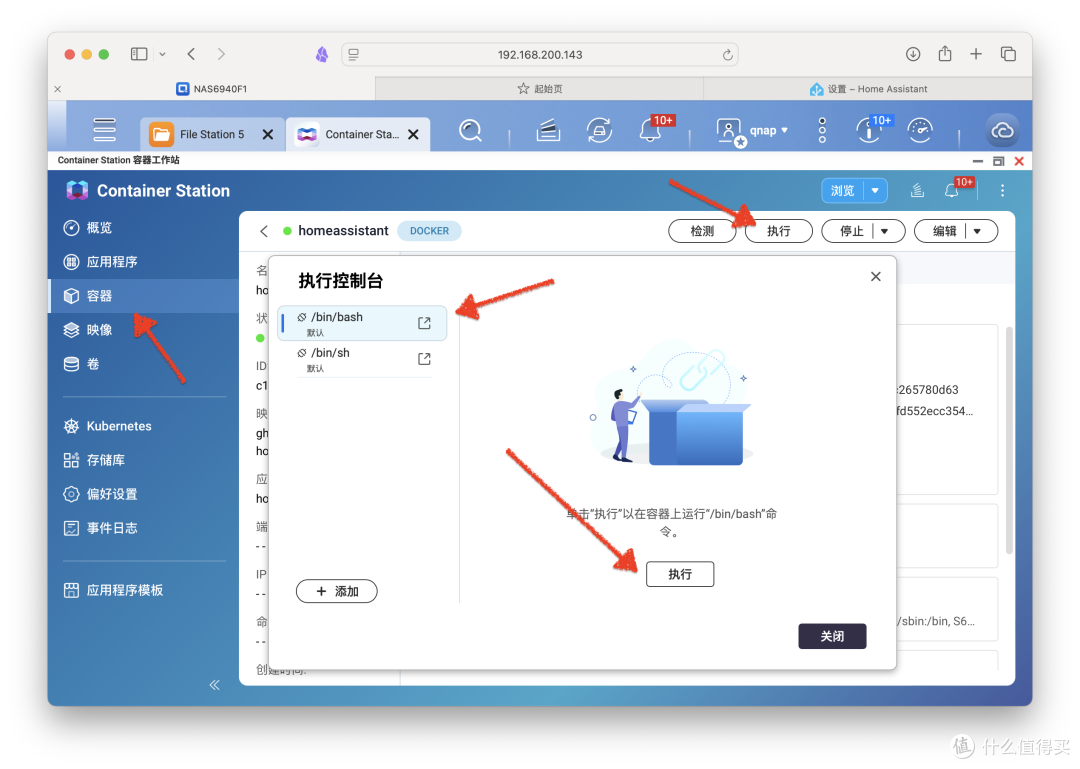Click Safari share icon
The height and width of the screenshot is (769, 1080).
(945, 53)
